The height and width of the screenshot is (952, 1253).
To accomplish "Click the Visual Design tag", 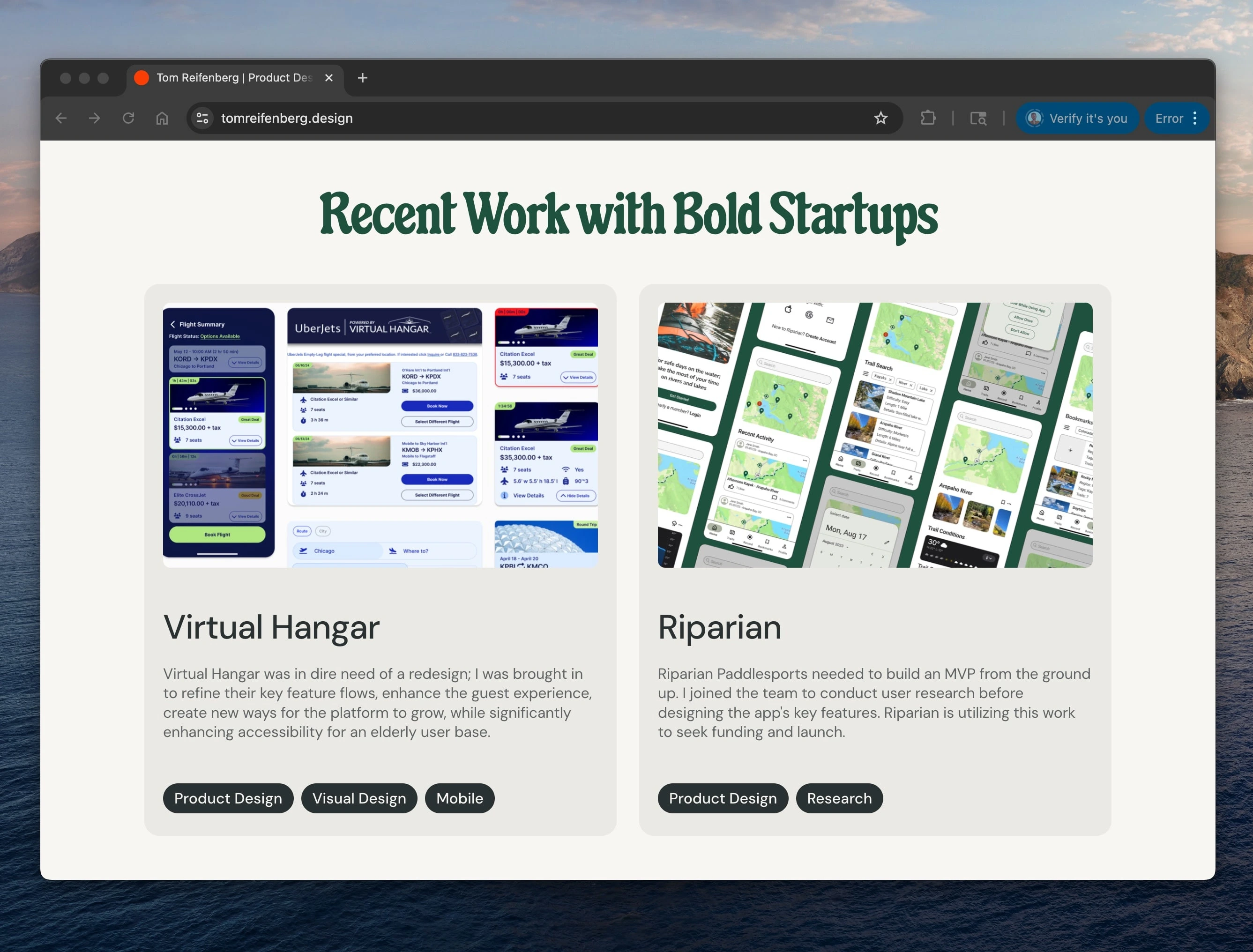I will 359,798.
